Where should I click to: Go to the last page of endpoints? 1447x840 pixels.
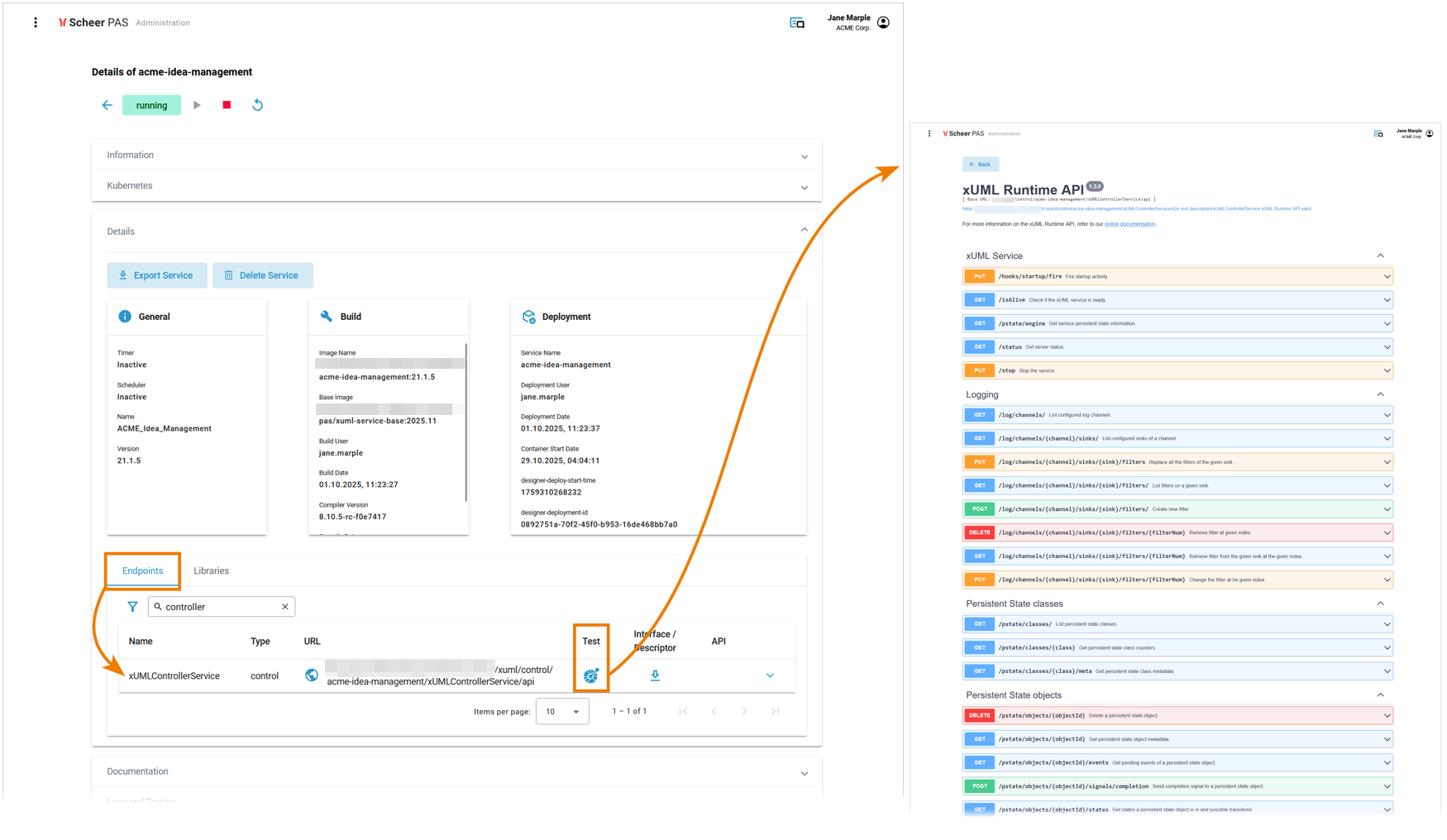[x=775, y=712]
